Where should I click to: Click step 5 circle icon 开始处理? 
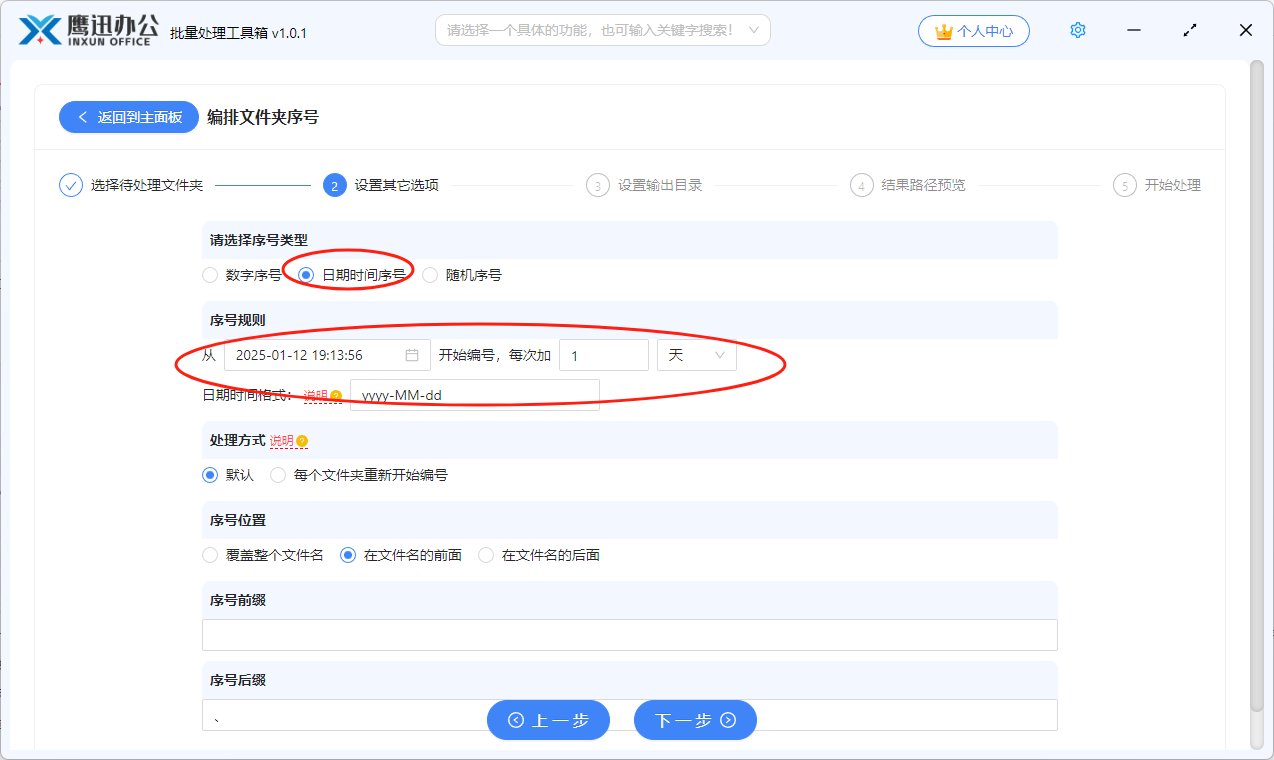[x=1125, y=185]
